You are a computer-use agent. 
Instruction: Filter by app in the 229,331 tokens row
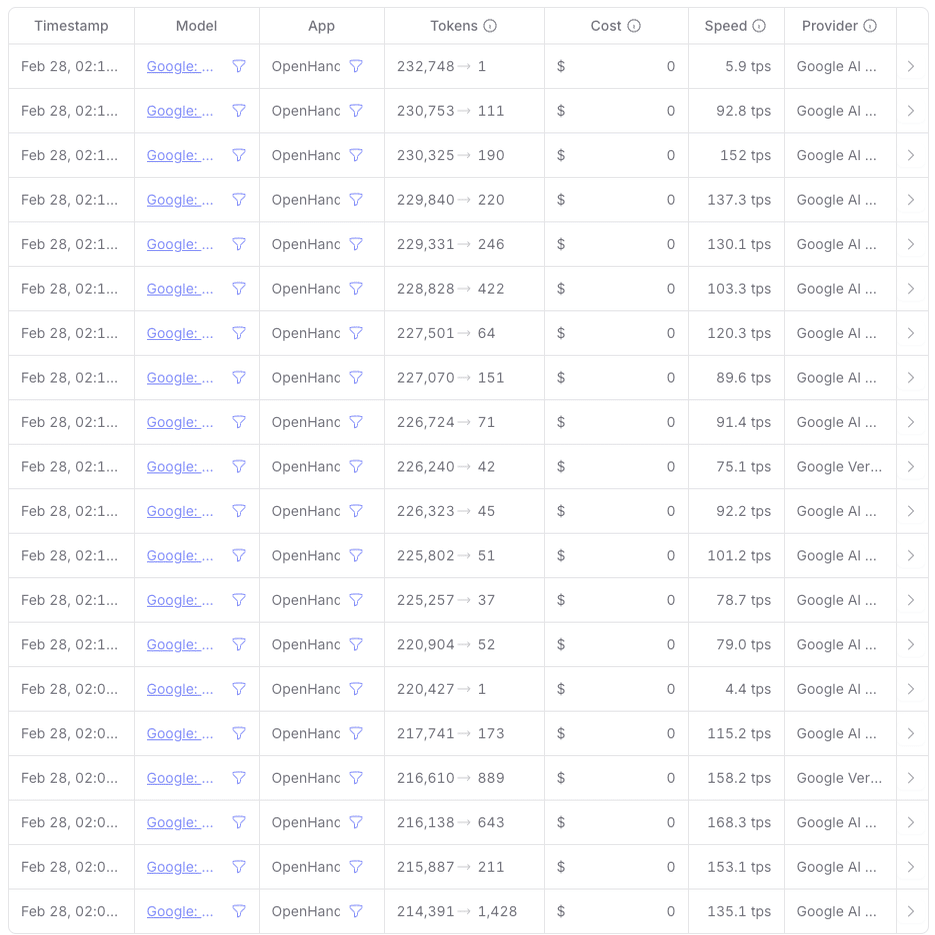(x=356, y=244)
